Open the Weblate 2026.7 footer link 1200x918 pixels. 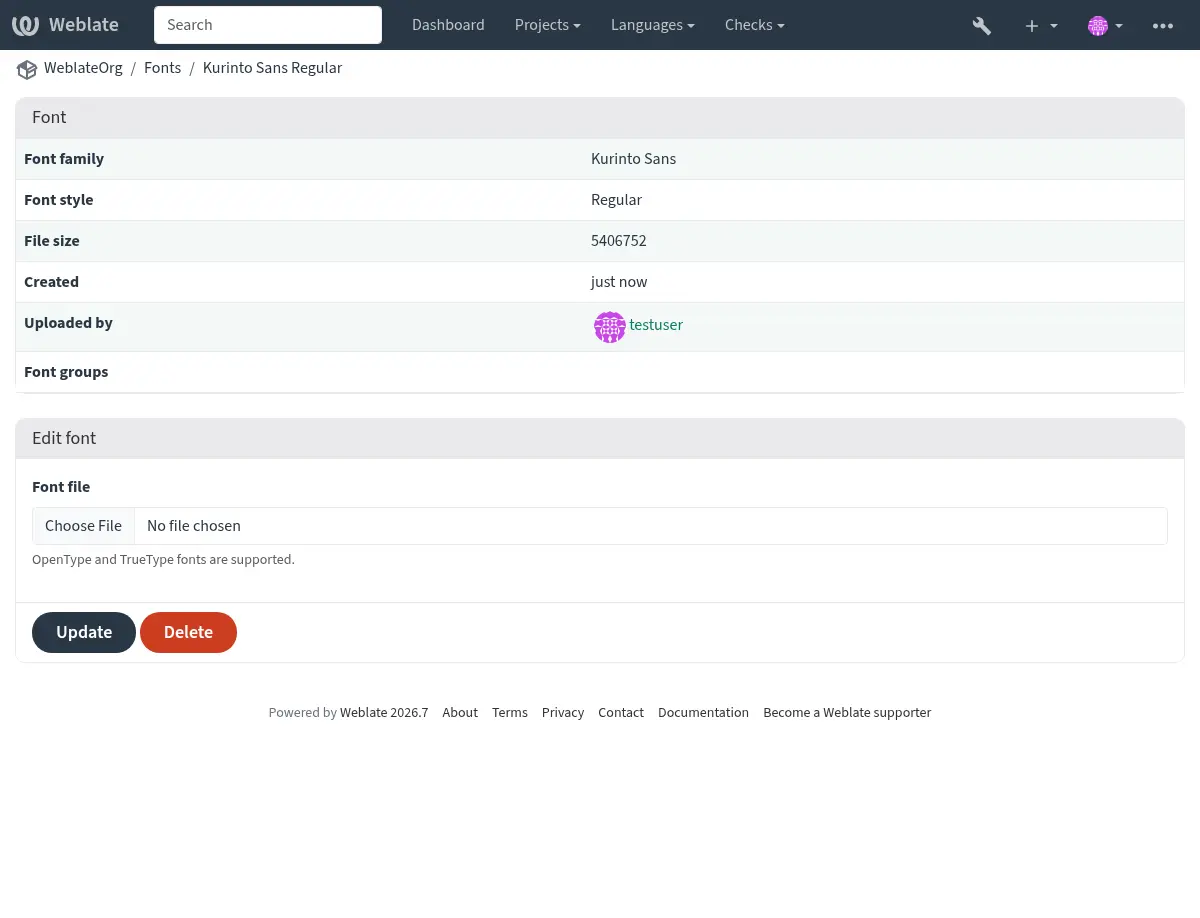pos(384,713)
